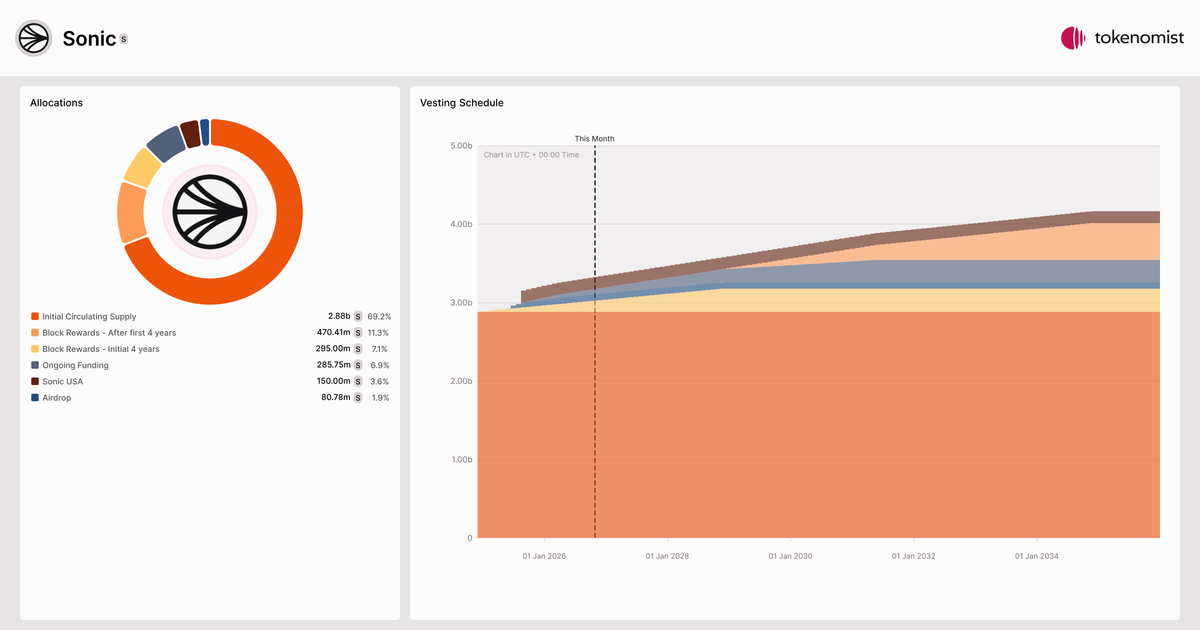Click the Sonic logo in the header

(33, 38)
